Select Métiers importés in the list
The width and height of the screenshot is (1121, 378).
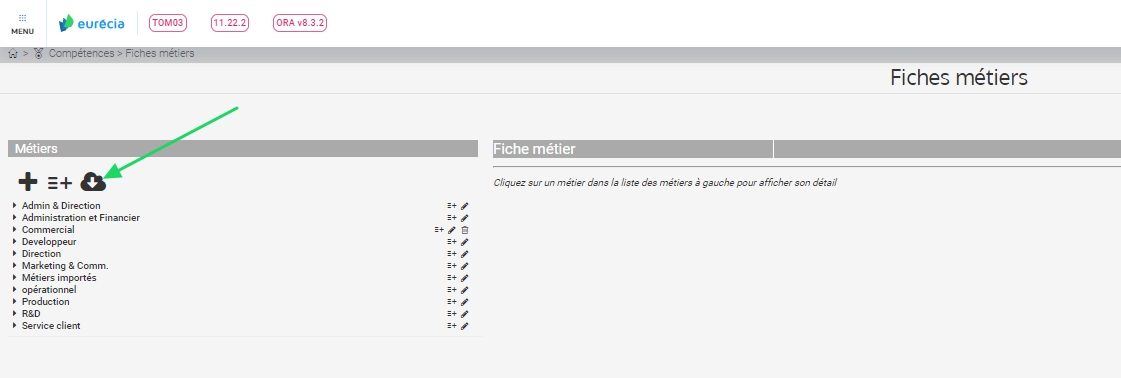coord(59,278)
